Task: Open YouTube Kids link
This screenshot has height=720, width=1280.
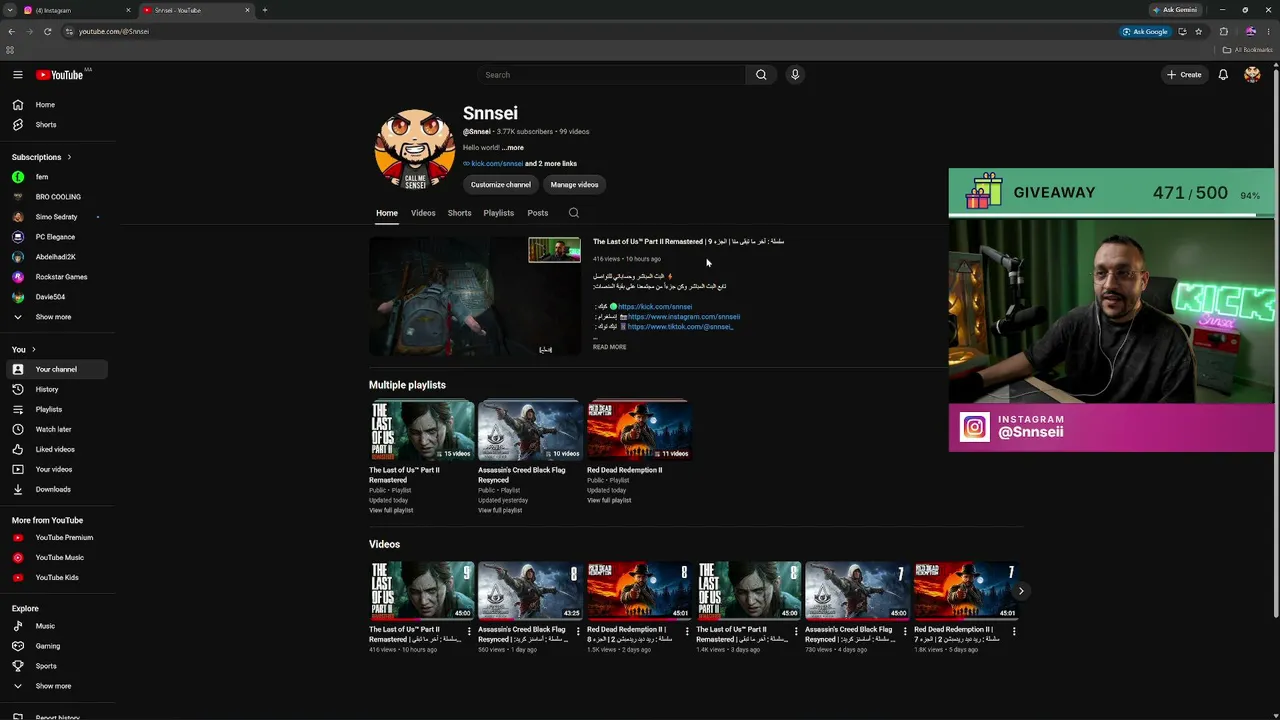Action: click(x=59, y=577)
